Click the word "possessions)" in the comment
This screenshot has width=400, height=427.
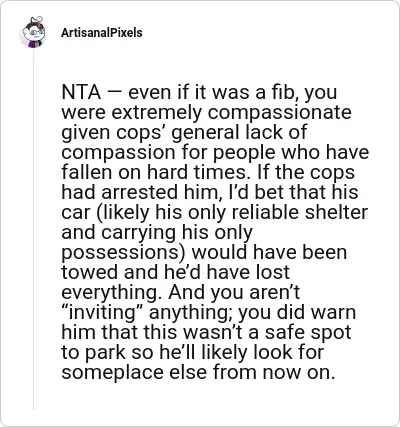click(x=124, y=253)
